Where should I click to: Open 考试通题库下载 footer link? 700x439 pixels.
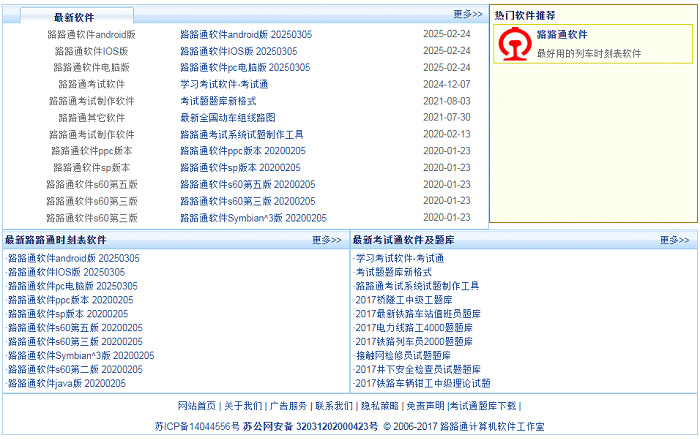point(483,406)
